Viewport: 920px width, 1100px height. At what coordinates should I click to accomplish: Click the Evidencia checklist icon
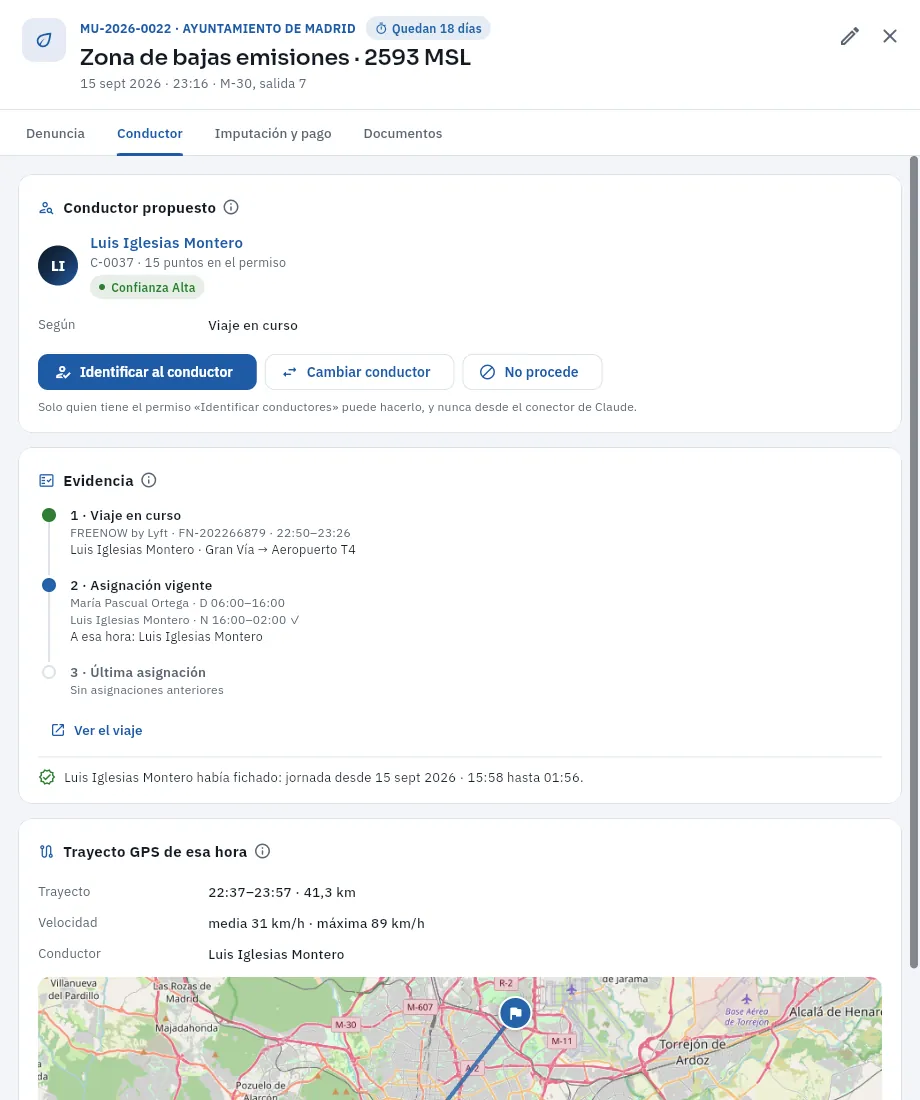click(x=46, y=481)
